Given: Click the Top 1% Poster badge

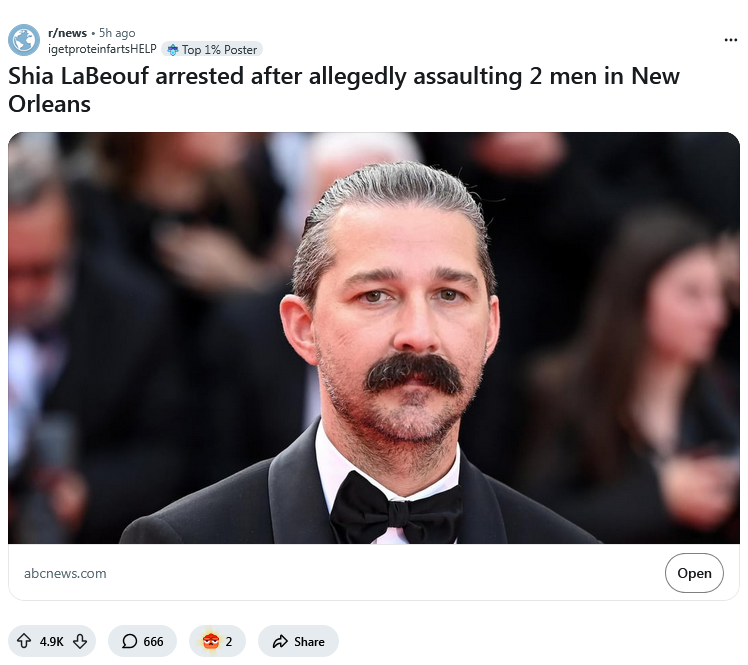Looking at the screenshot, I should coord(212,49).
